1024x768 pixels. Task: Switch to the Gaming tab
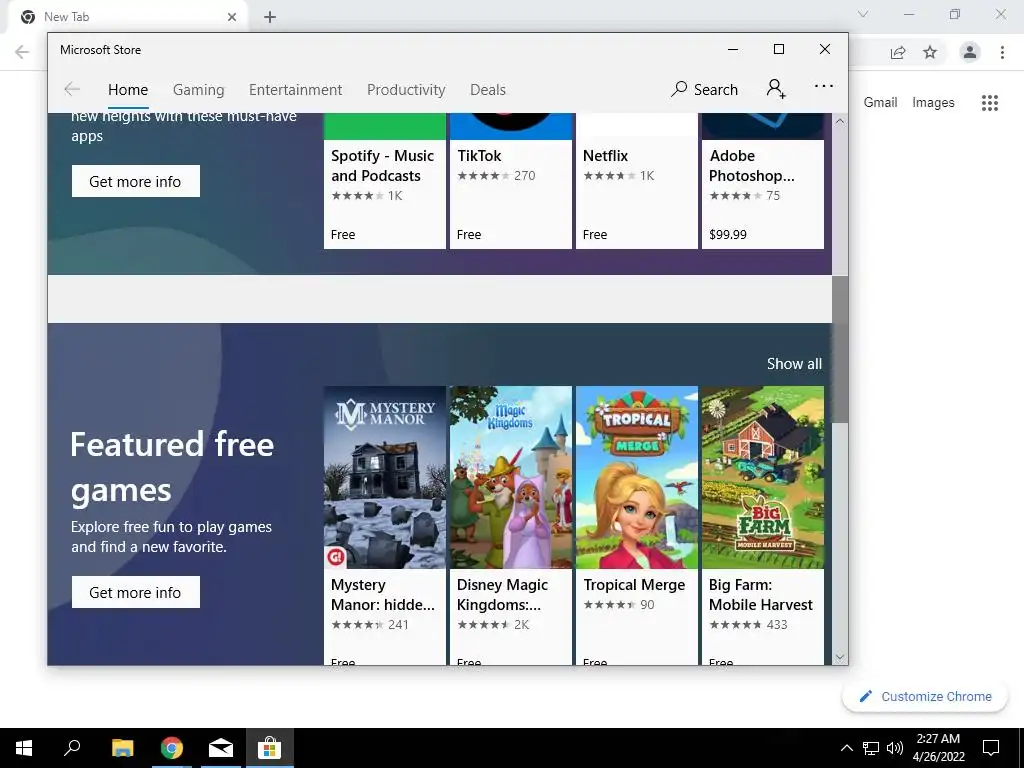[x=199, y=89]
